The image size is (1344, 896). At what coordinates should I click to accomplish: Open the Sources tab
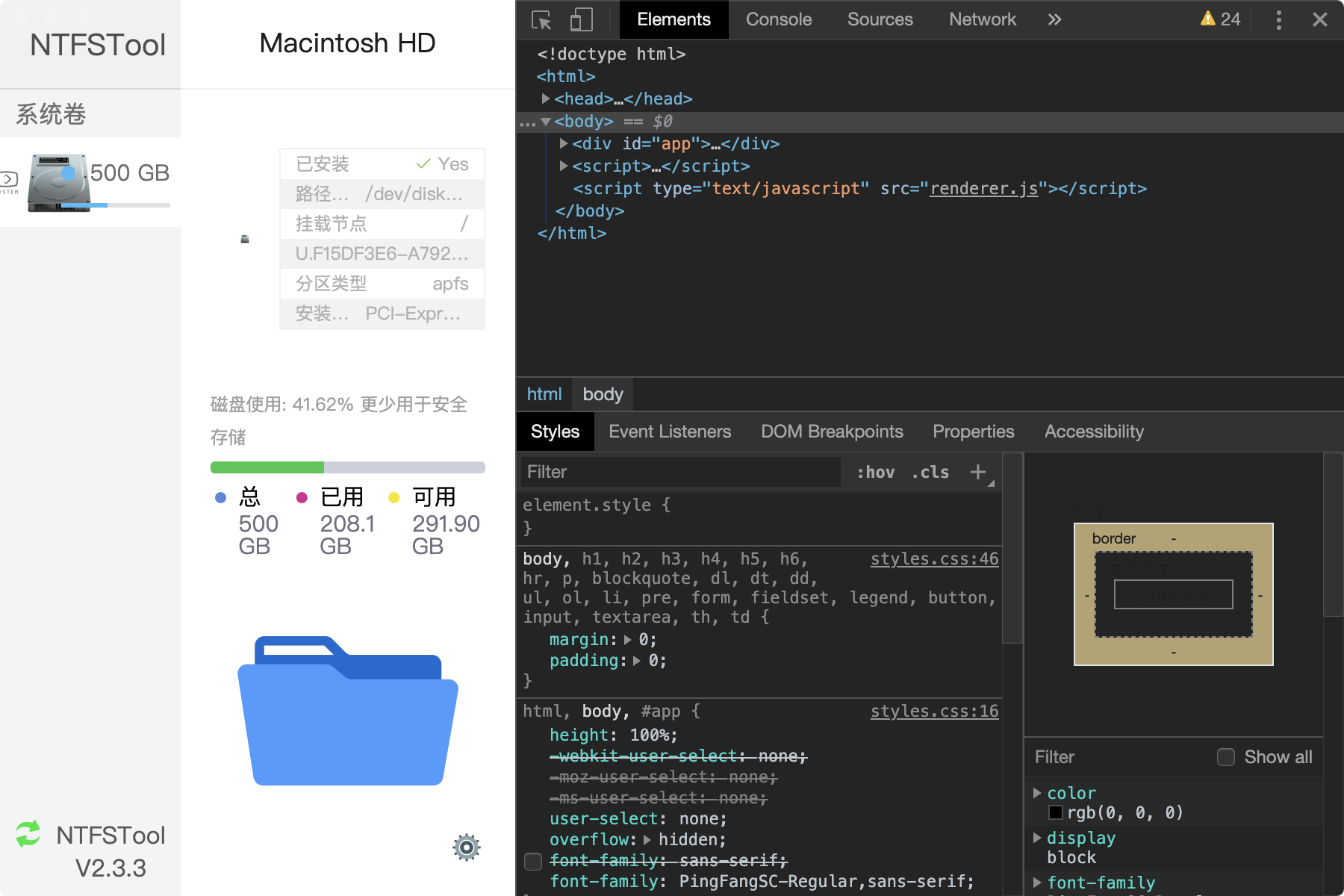click(x=880, y=19)
